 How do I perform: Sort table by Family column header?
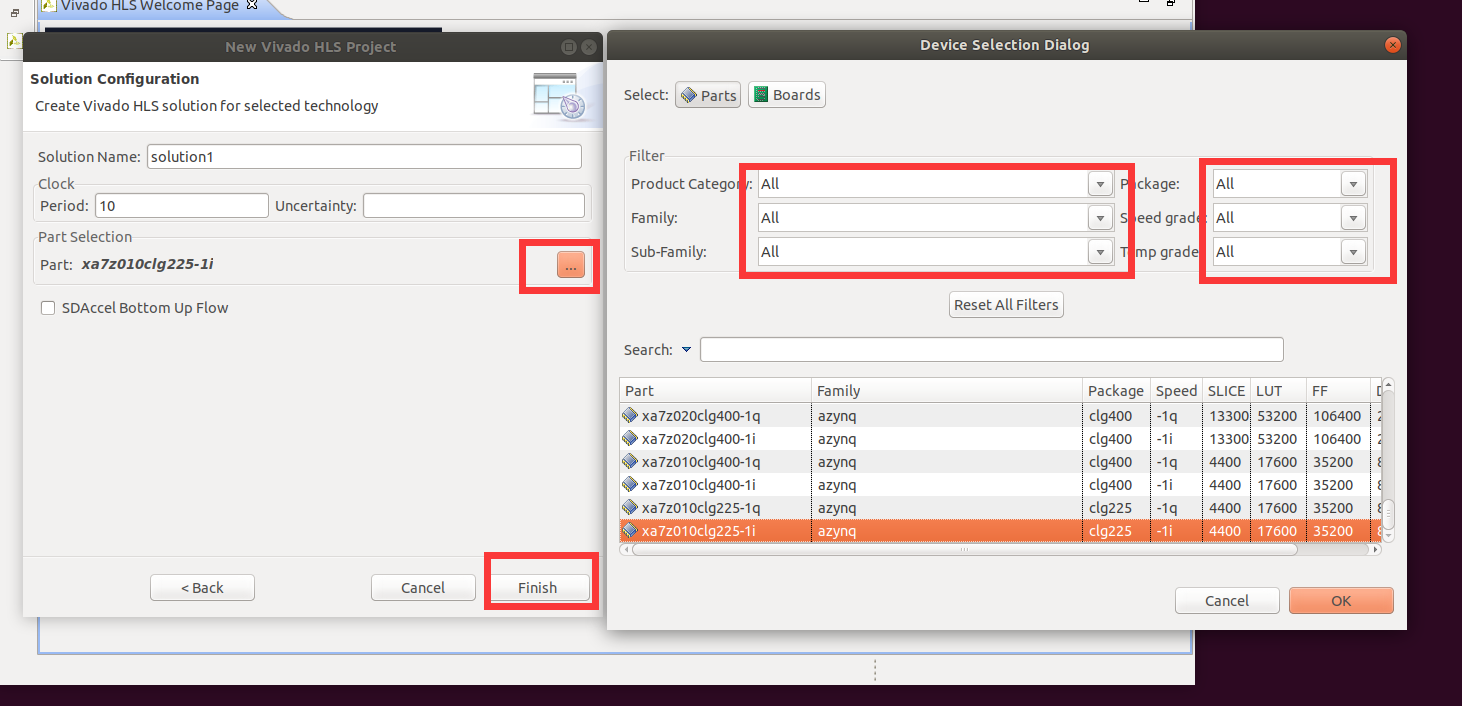pos(947,391)
